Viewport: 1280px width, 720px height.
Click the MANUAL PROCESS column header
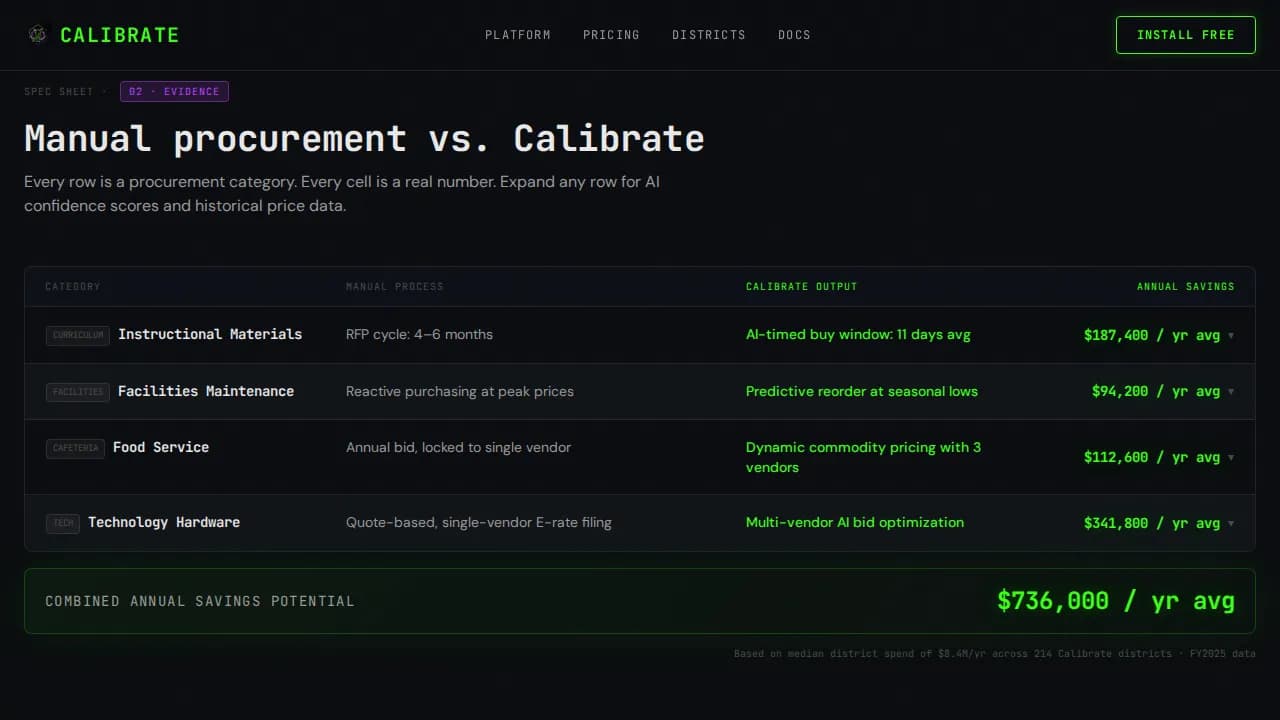click(394, 287)
